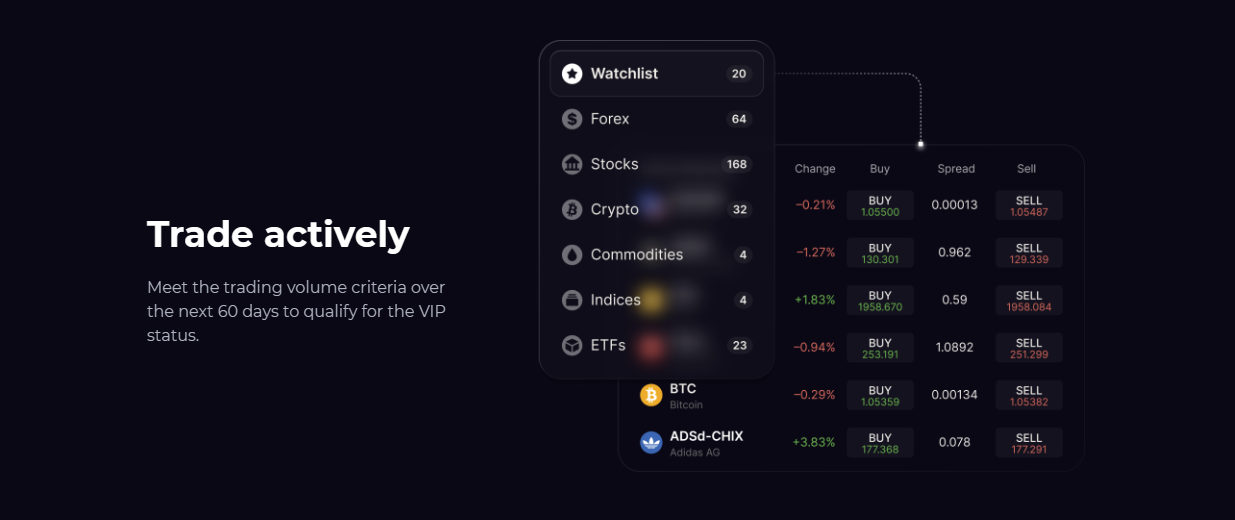This screenshot has height=520, width=1235.
Task: Click the Watchlist star icon
Action: click(572, 73)
